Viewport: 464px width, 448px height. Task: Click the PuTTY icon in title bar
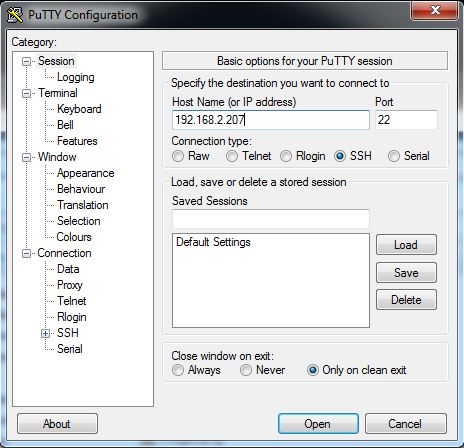(x=15, y=15)
